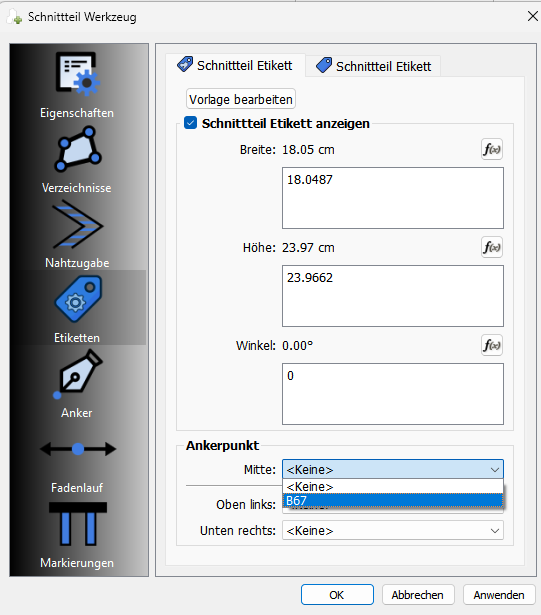Open formula editor for Höhe

pyautogui.click(x=492, y=247)
